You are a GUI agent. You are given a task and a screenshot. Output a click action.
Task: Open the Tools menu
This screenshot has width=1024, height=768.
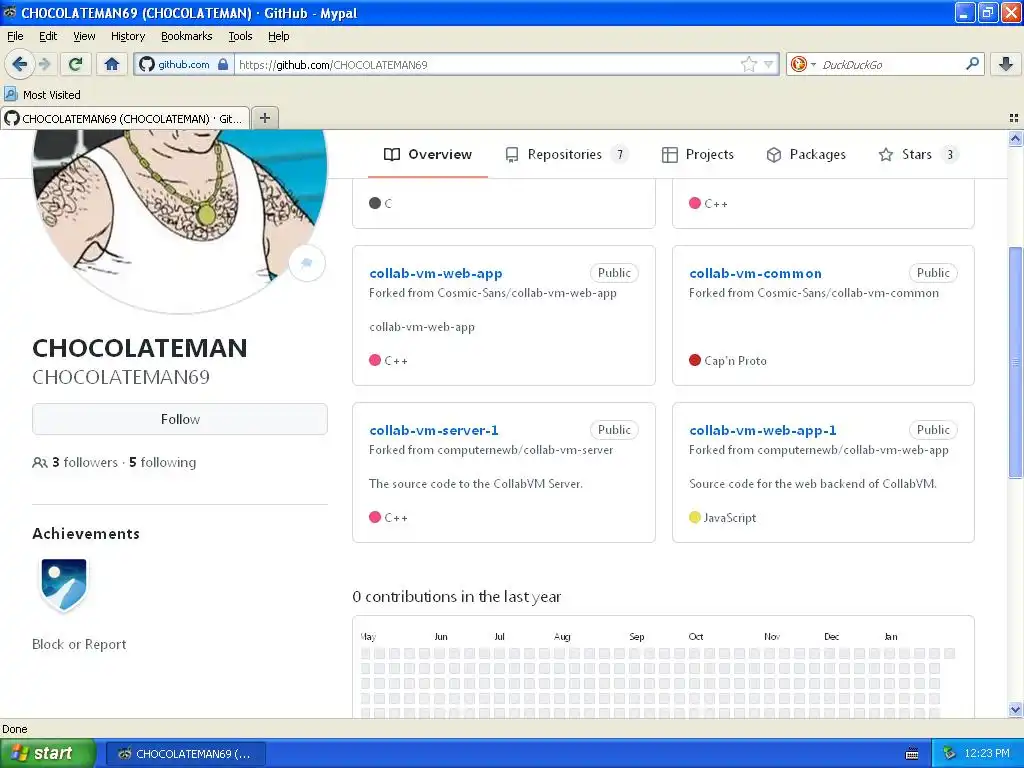(240, 36)
